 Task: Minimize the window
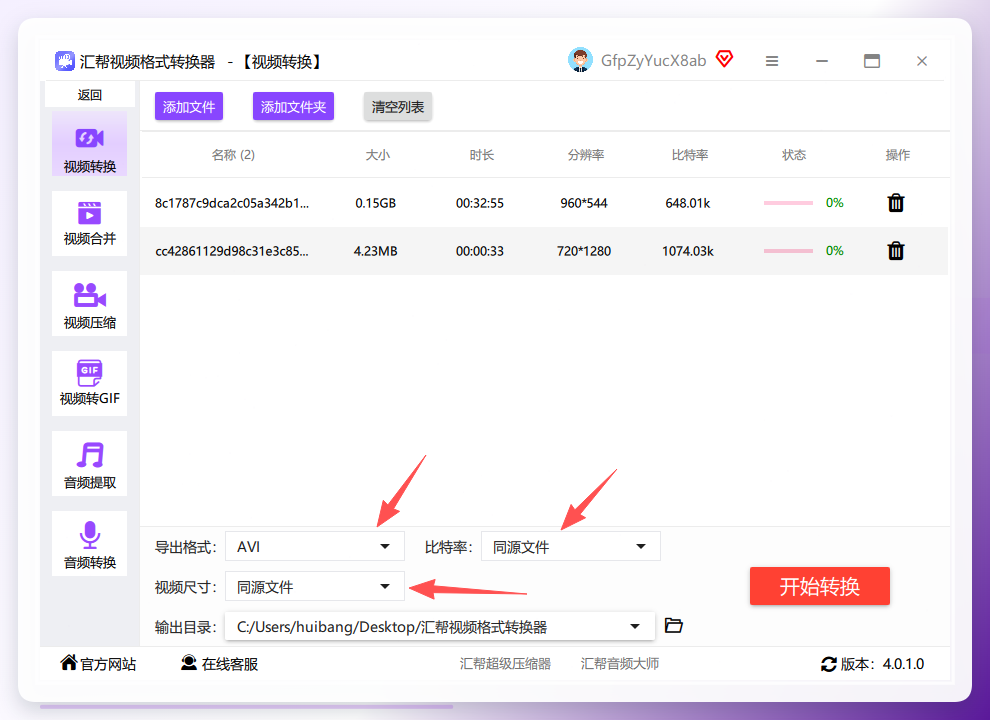pos(821,61)
